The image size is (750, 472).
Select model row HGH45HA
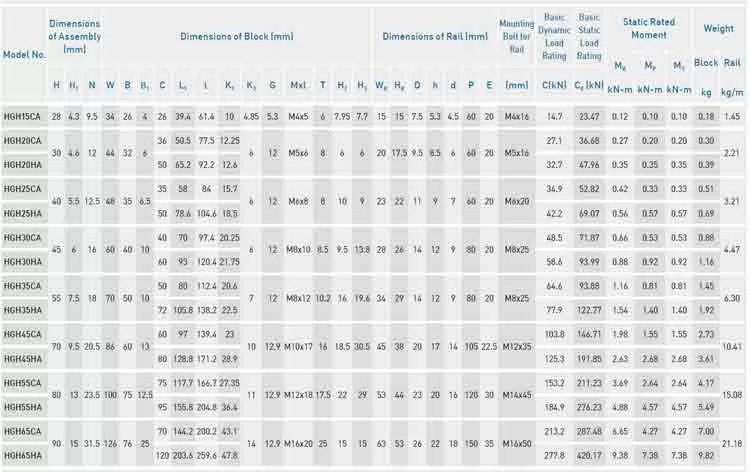click(22, 359)
